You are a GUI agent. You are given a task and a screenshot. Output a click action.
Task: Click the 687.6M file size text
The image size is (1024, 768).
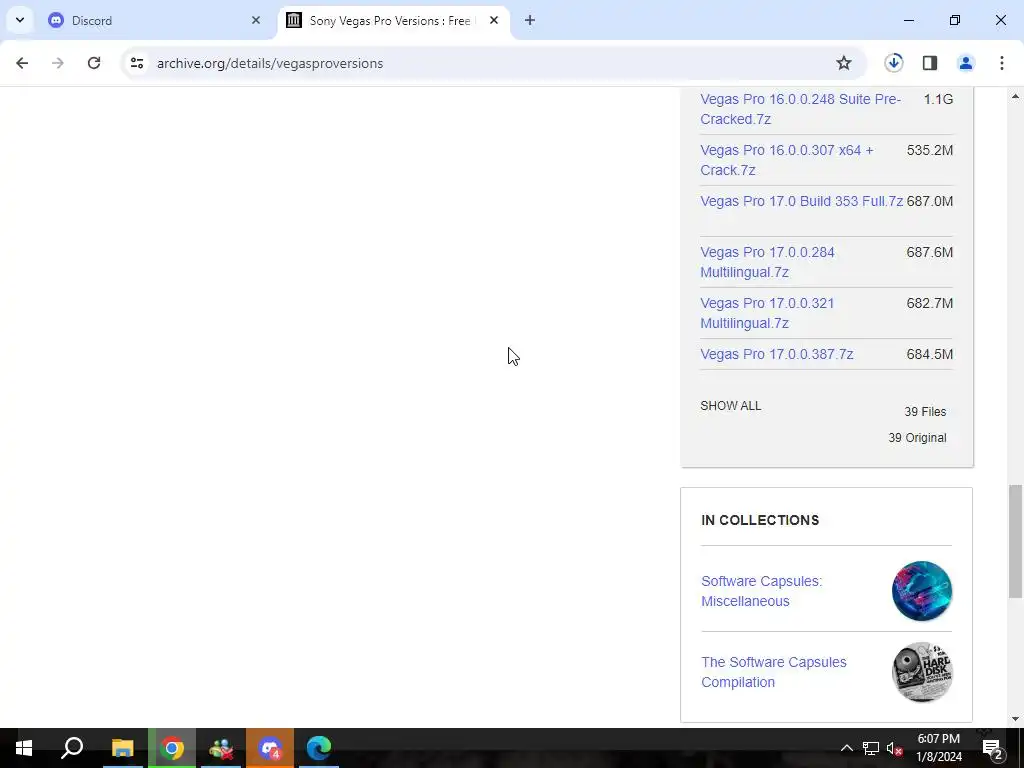[929, 252]
